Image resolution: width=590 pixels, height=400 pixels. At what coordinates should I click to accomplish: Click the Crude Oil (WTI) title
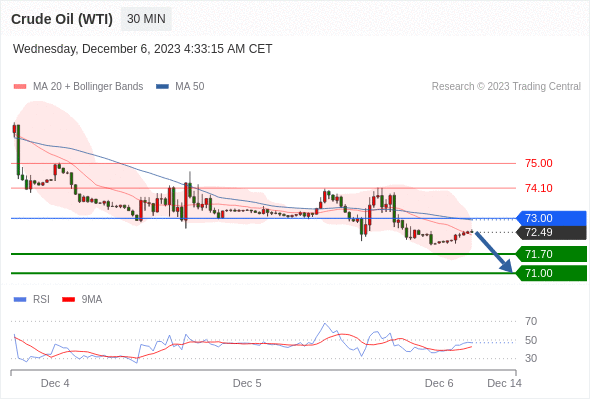coord(62,19)
